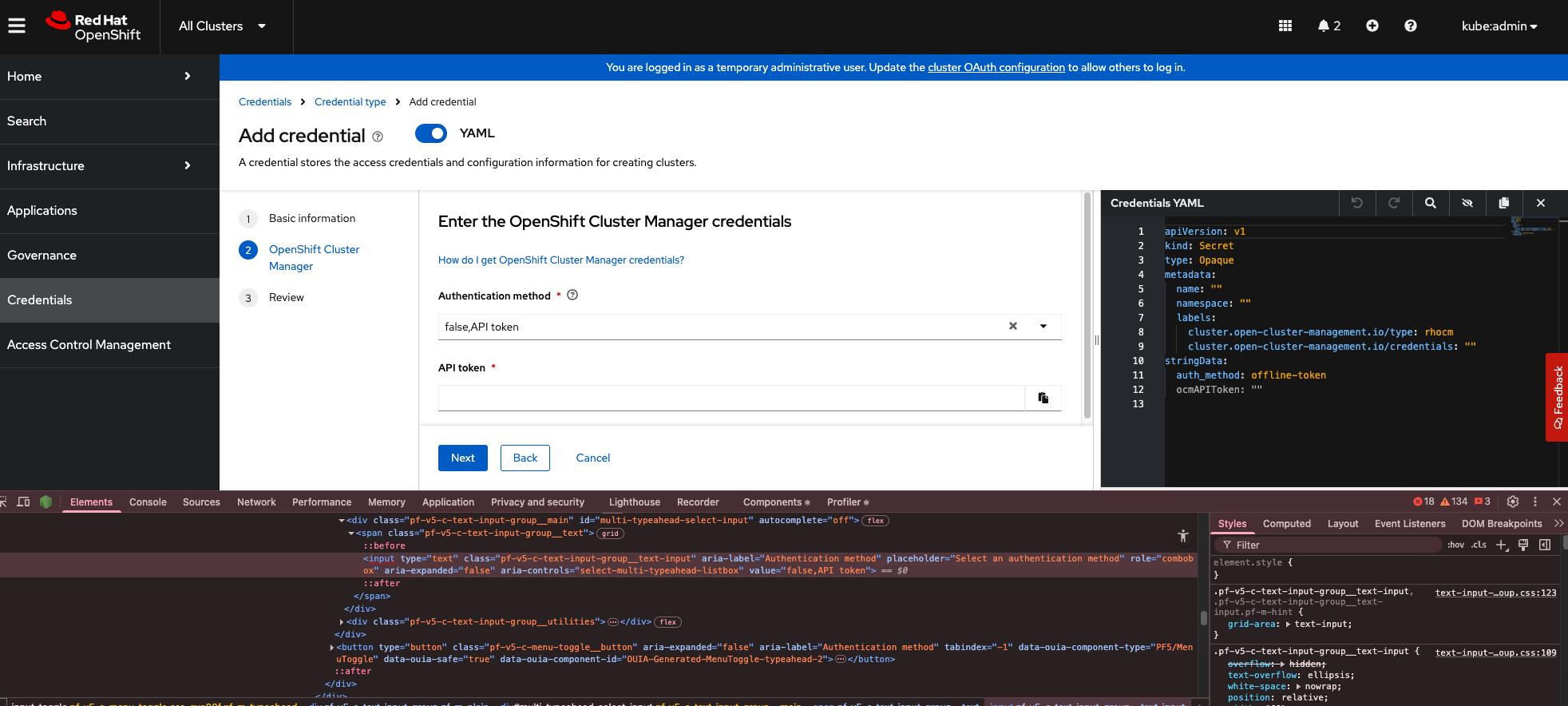Toggle .cls element classes panel
The width and height of the screenshot is (1568, 706).
[x=1479, y=545]
